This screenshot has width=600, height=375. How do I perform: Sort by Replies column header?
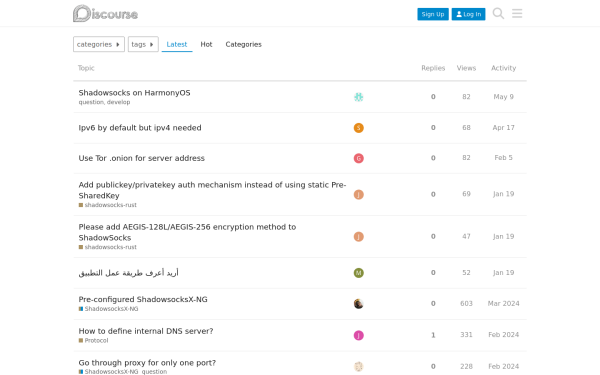click(433, 68)
